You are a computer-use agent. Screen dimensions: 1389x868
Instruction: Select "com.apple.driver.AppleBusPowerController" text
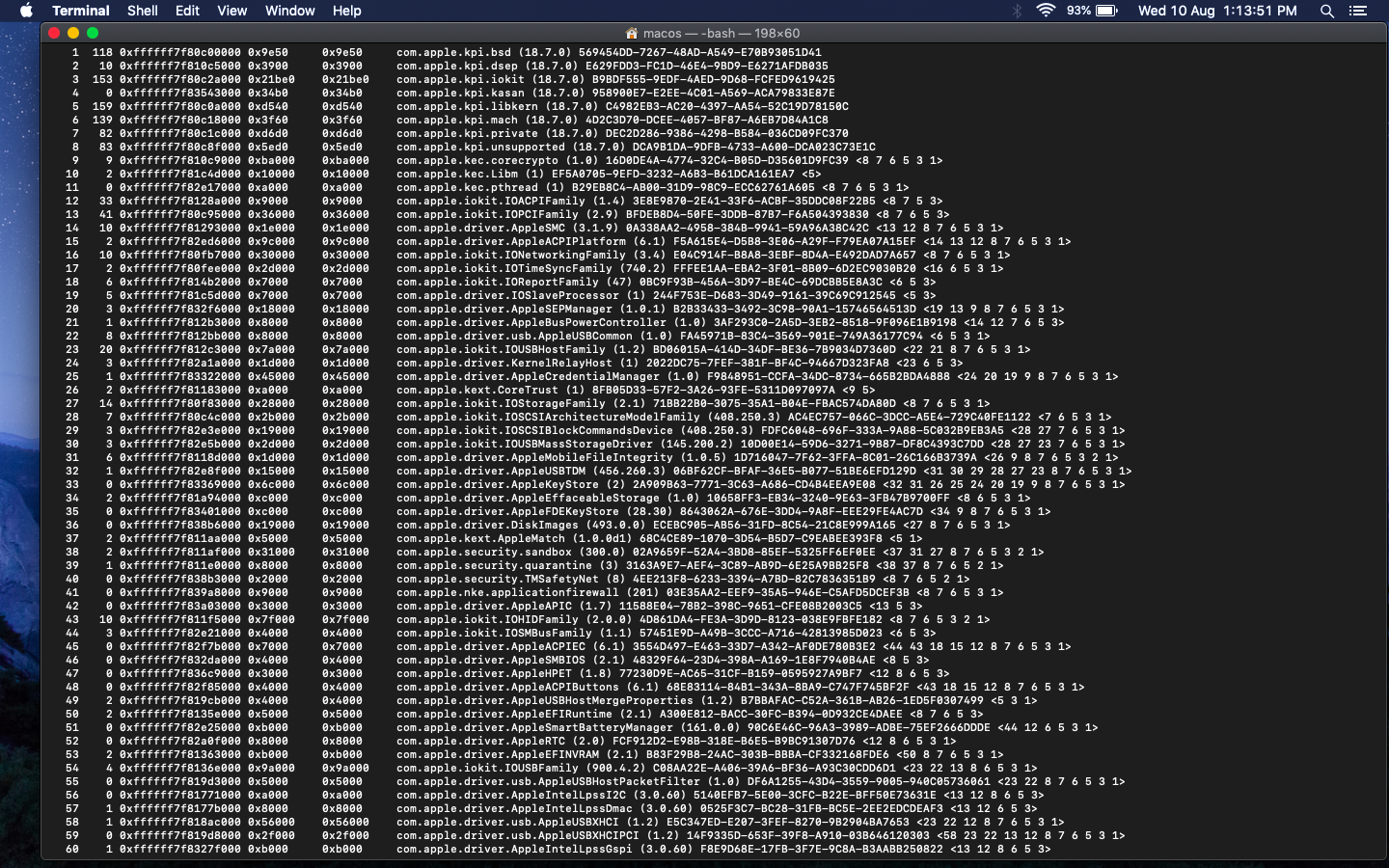[531, 323]
